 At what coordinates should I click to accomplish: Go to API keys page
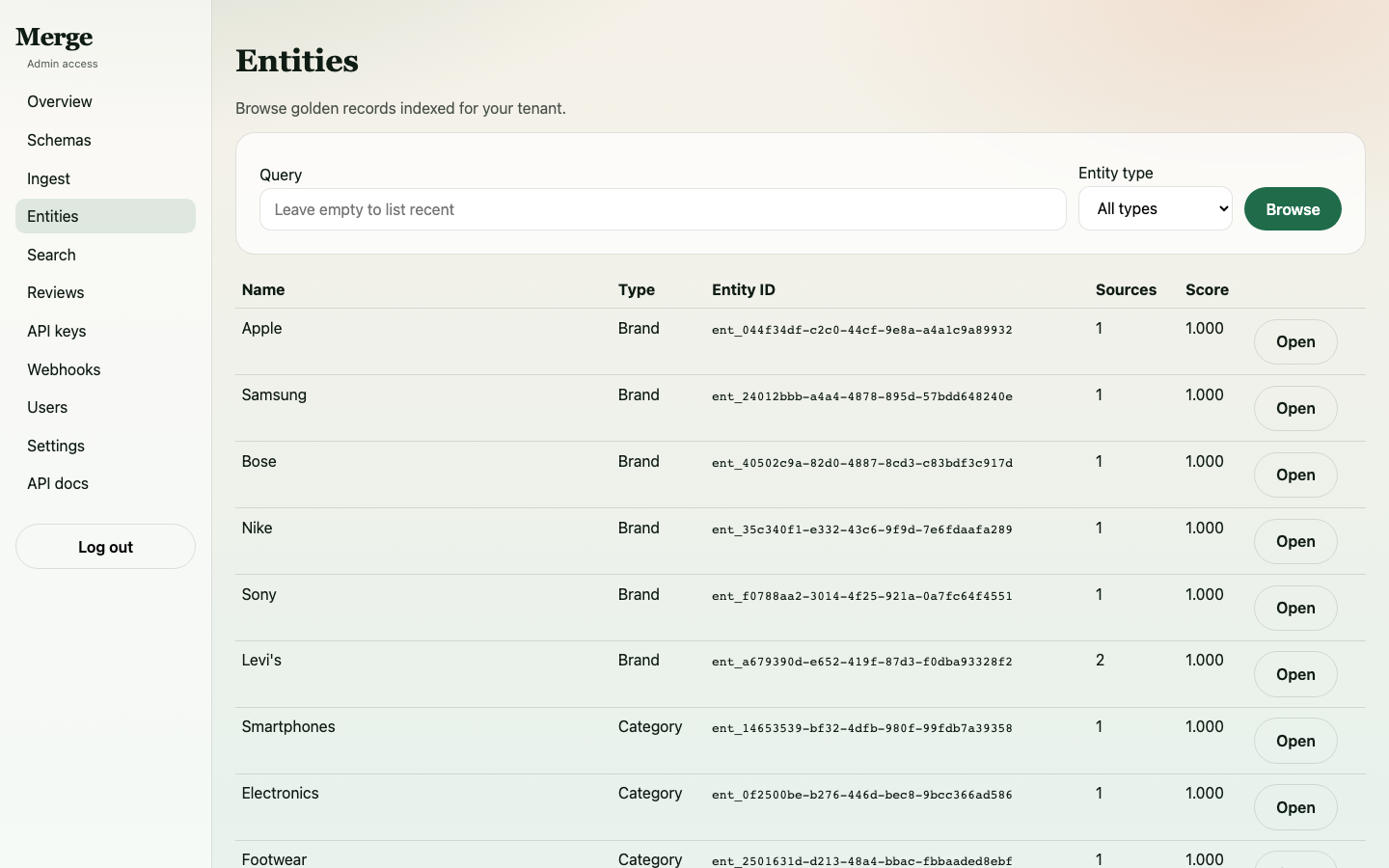[x=105, y=331]
